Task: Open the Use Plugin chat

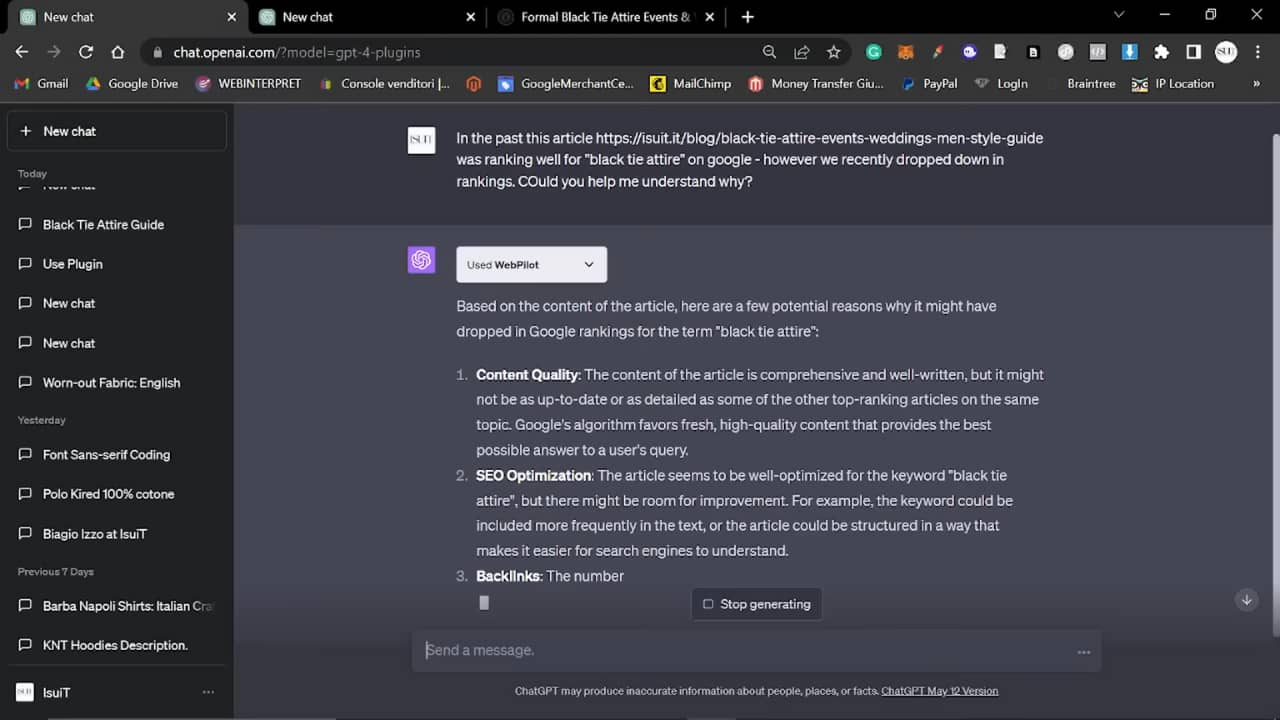Action: [x=117, y=264]
